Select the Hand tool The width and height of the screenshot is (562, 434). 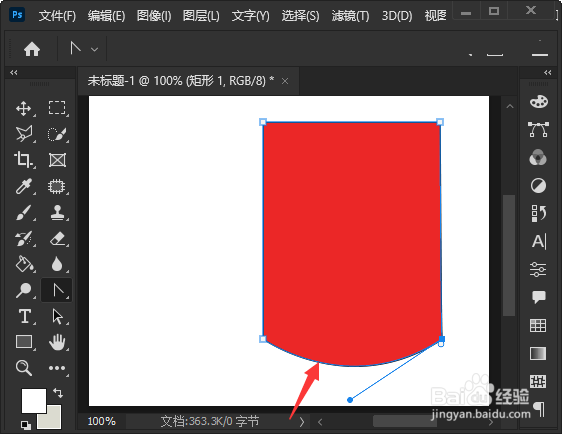pos(57,342)
